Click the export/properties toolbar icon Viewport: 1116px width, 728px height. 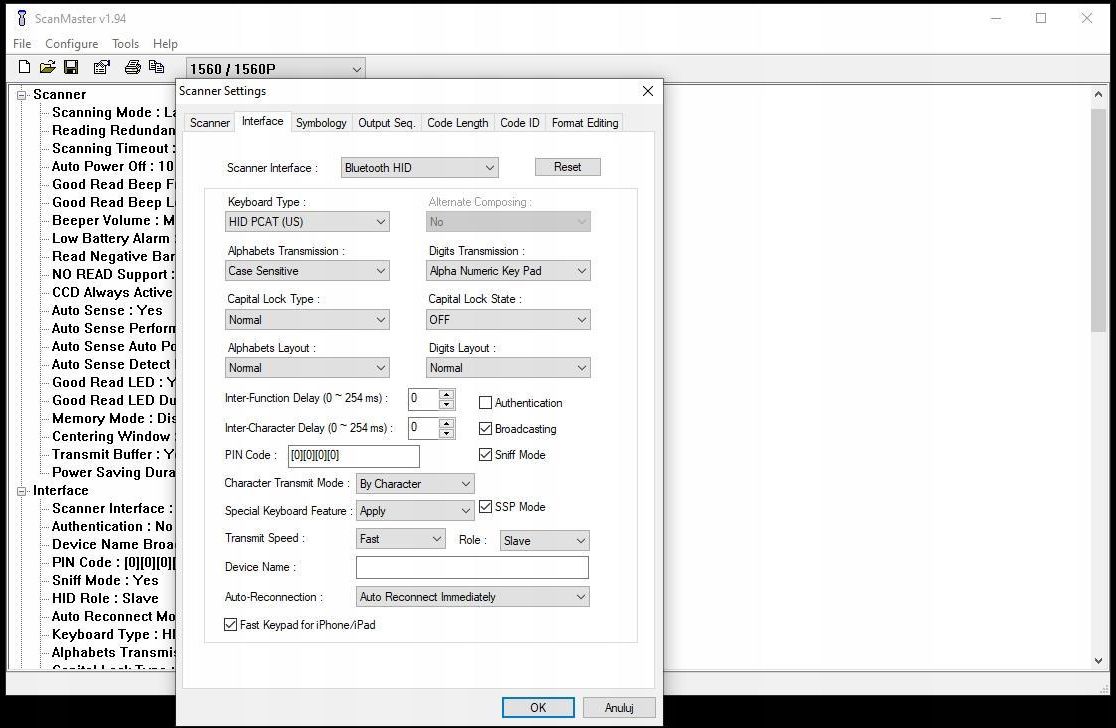click(101, 66)
